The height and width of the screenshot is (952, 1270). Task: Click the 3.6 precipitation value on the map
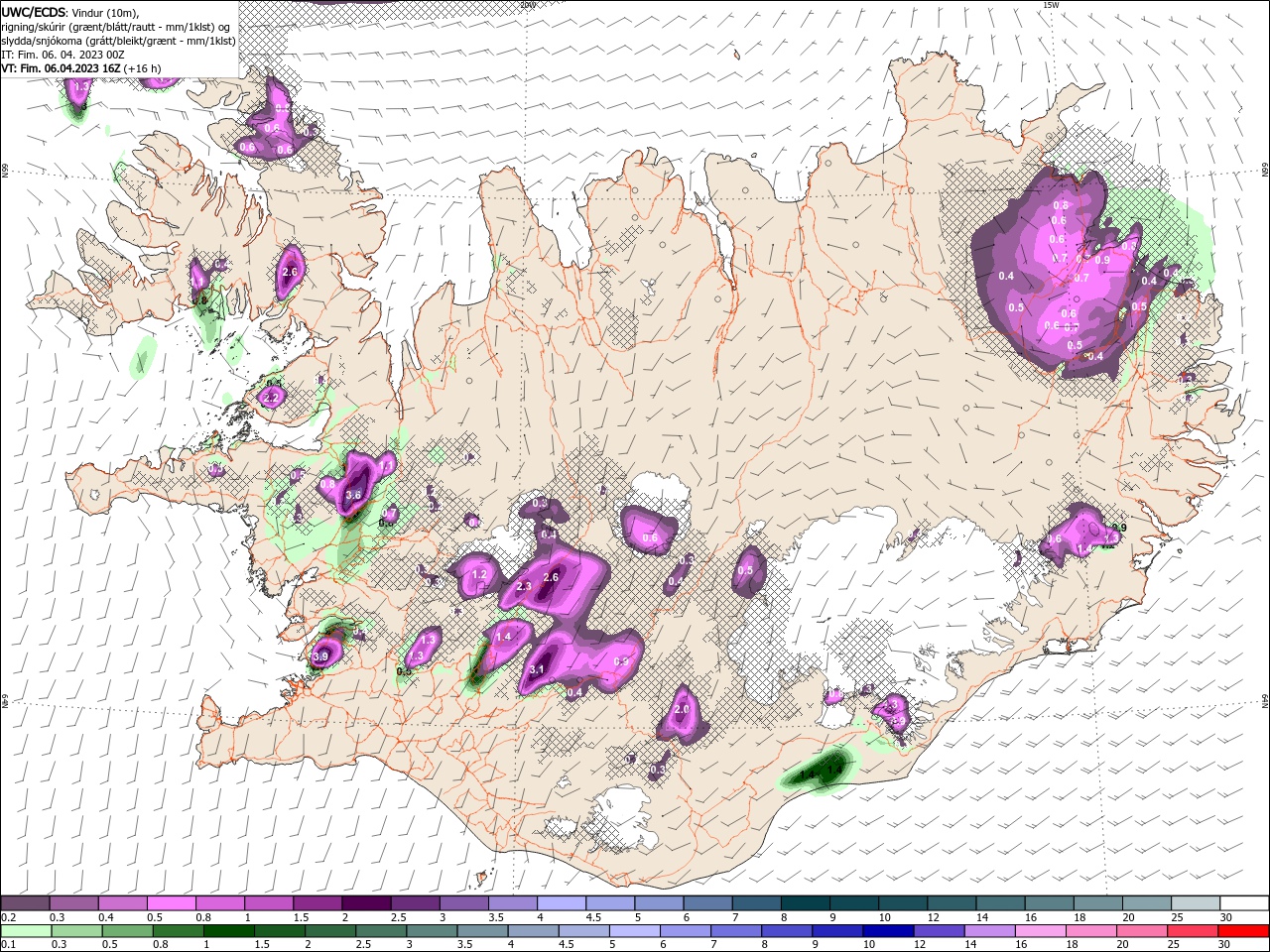[353, 495]
